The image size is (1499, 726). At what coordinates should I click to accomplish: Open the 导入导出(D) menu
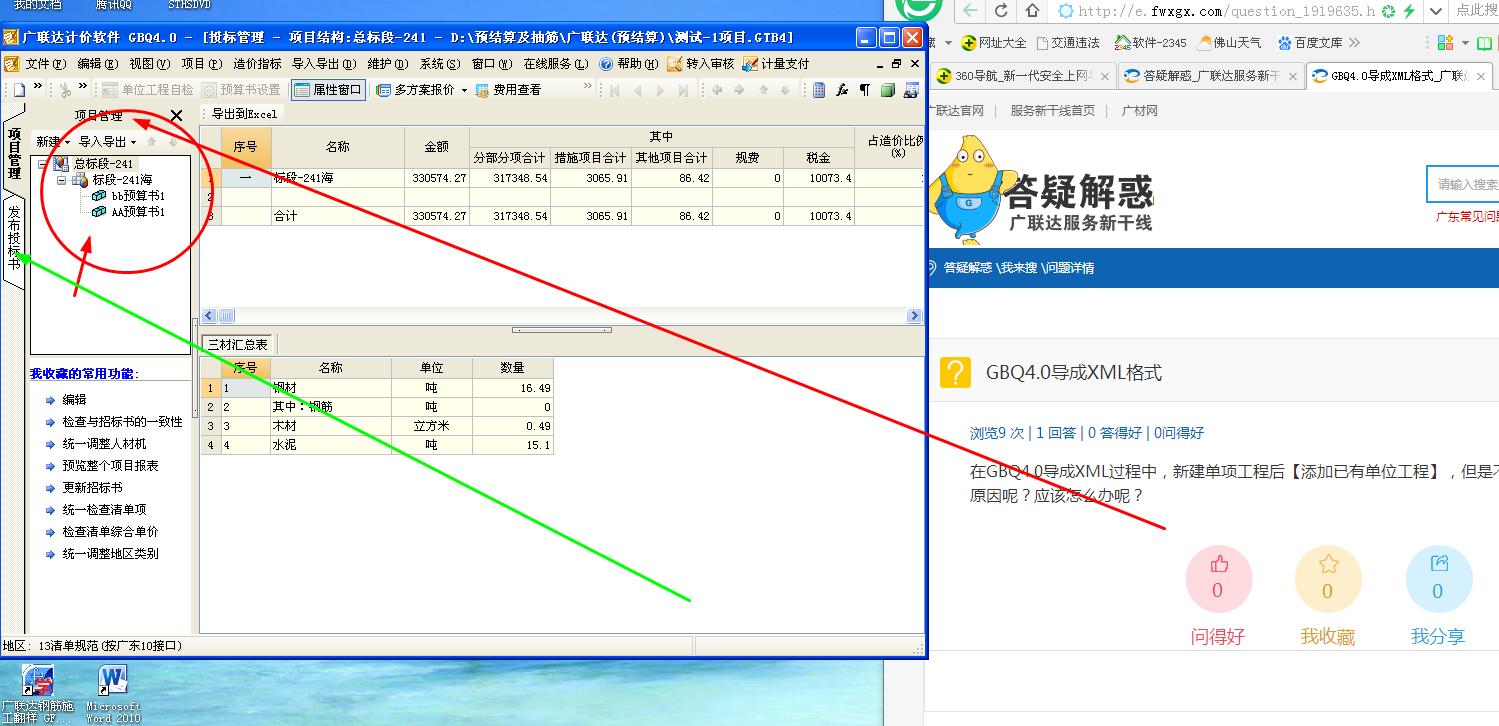tap(324, 63)
